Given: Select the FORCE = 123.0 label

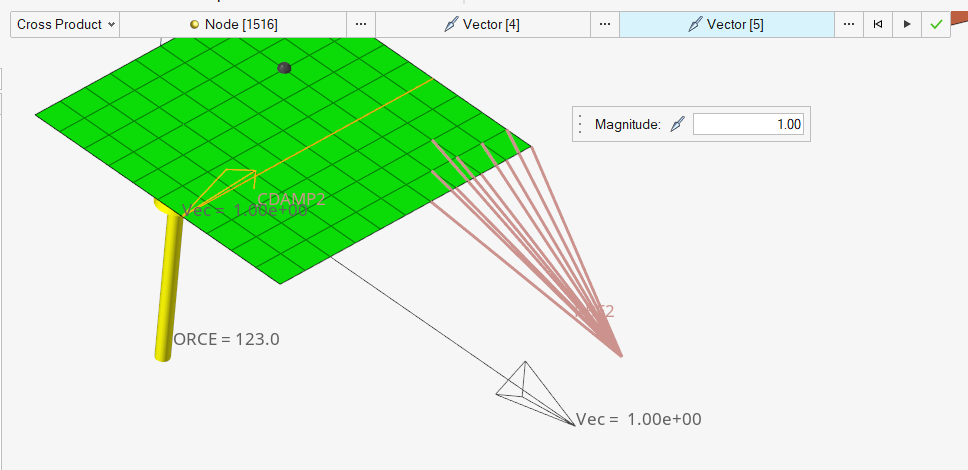Looking at the screenshot, I should point(226,339).
